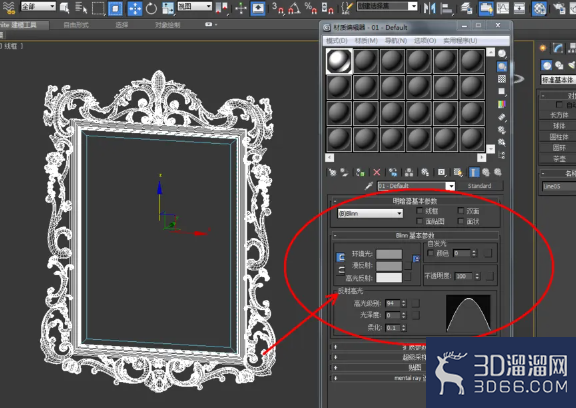Enable the 线框 wire checkbox

(420, 211)
